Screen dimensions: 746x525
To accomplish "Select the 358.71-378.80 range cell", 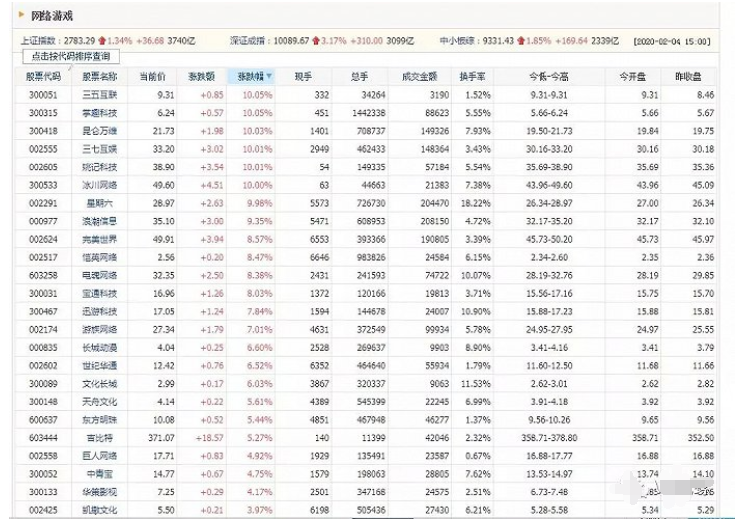I will coord(549,438).
